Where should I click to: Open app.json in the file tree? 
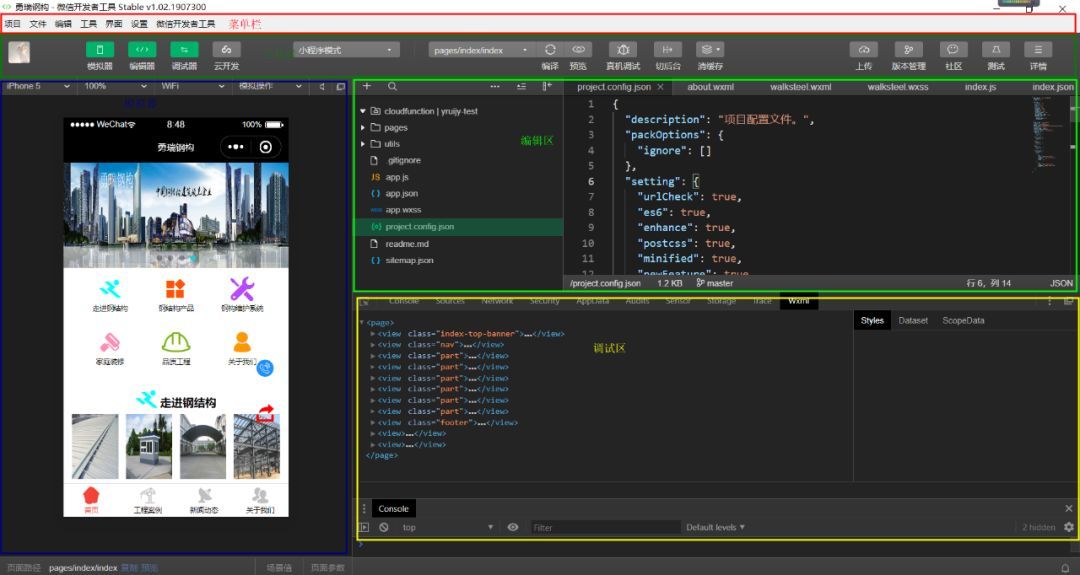pos(402,194)
